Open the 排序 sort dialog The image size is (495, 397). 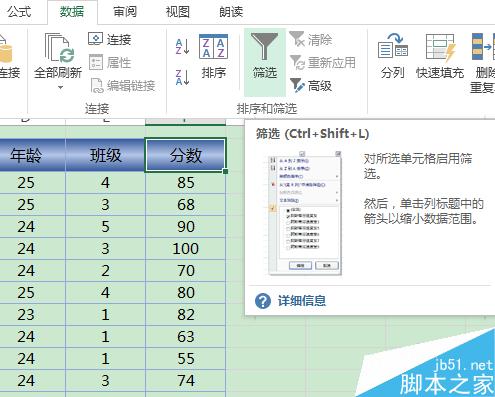[213, 55]
